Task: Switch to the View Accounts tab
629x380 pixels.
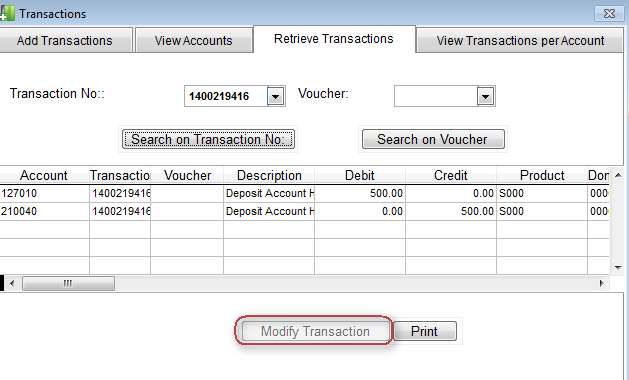Action: point(194,40)
